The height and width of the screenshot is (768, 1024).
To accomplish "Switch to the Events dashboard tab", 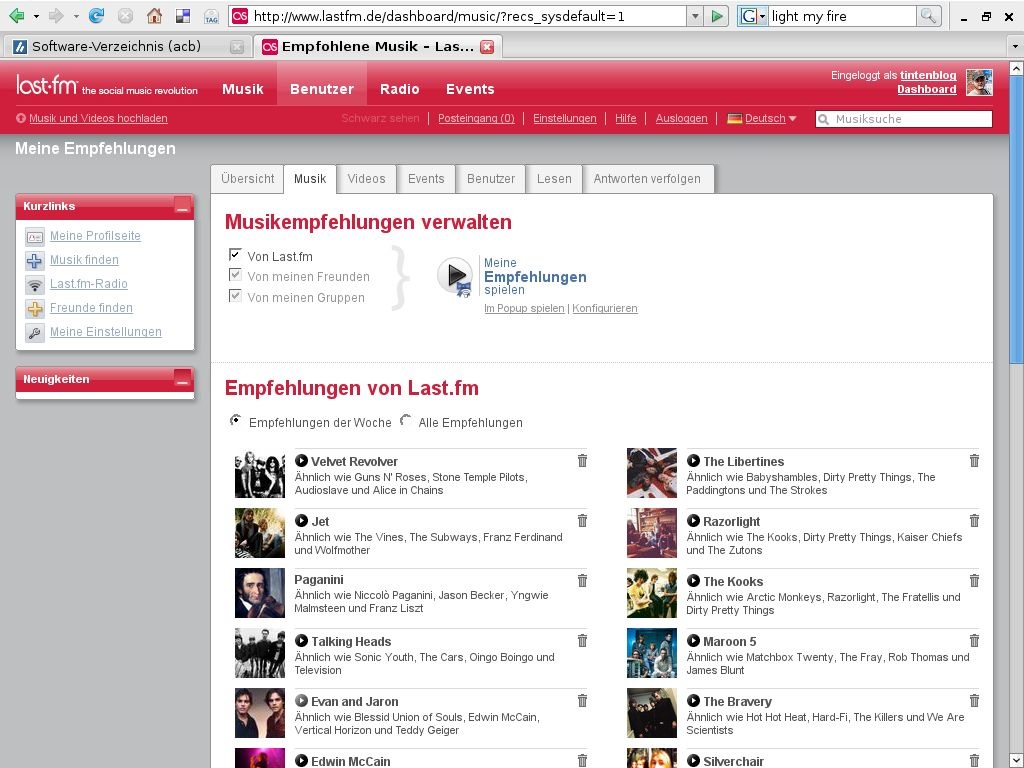I will point(426,179).
